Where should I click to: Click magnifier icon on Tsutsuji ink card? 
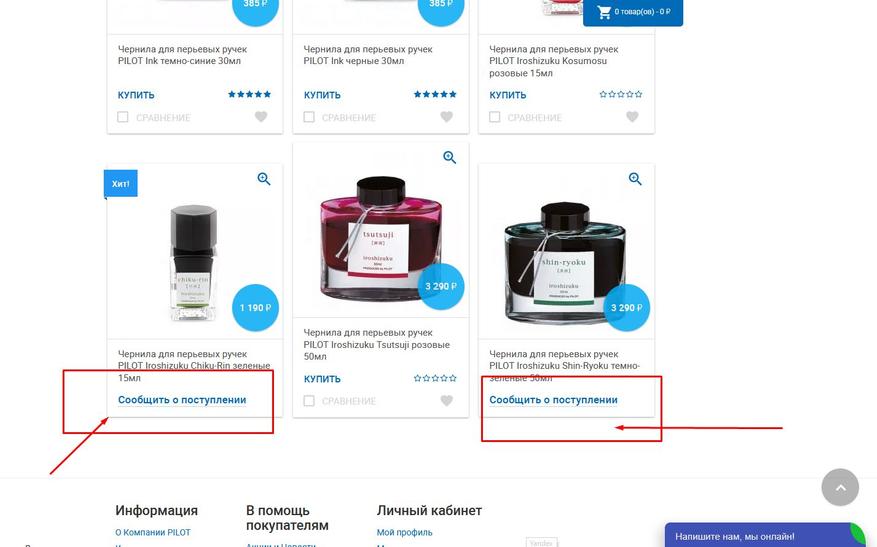(450, 158)
